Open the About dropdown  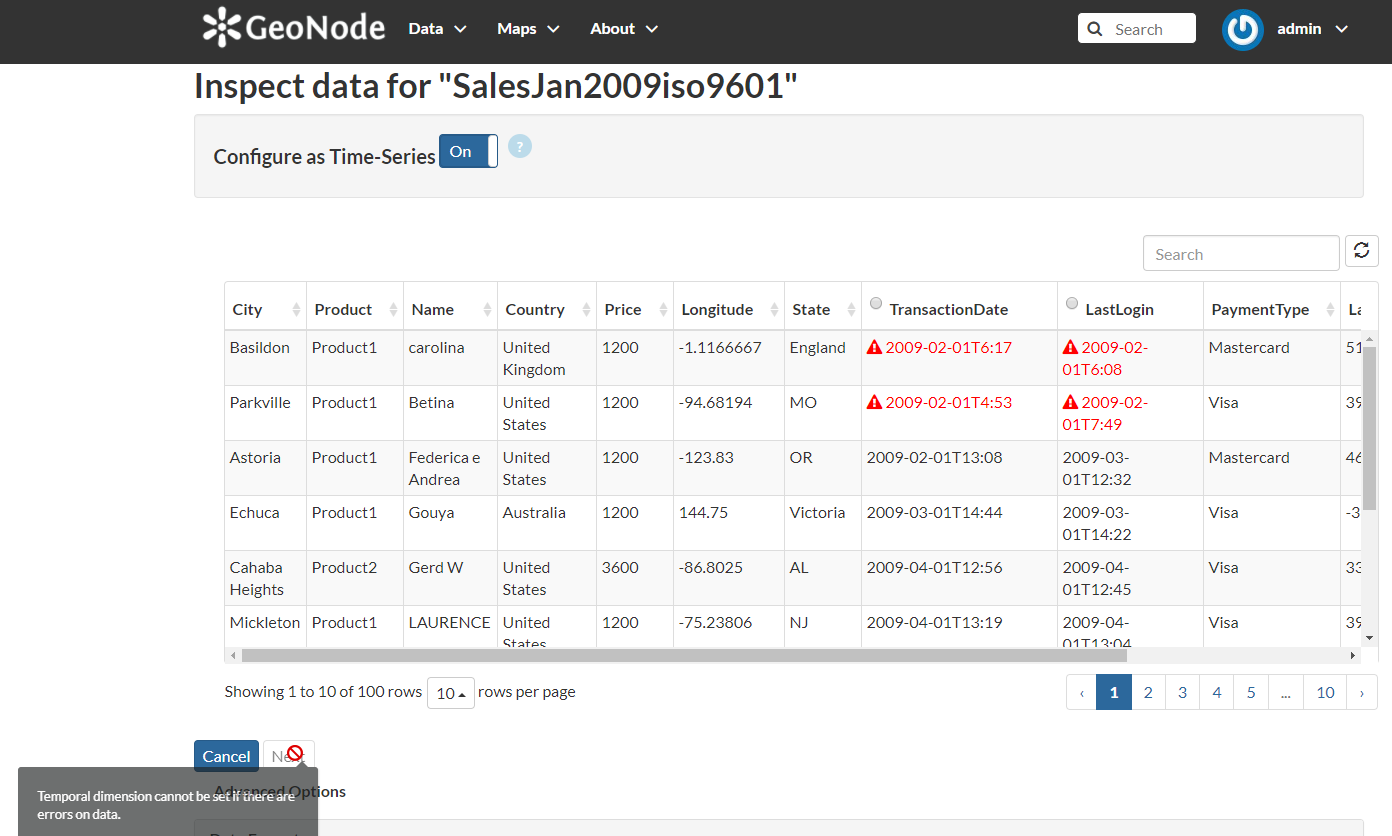[623, 29]
